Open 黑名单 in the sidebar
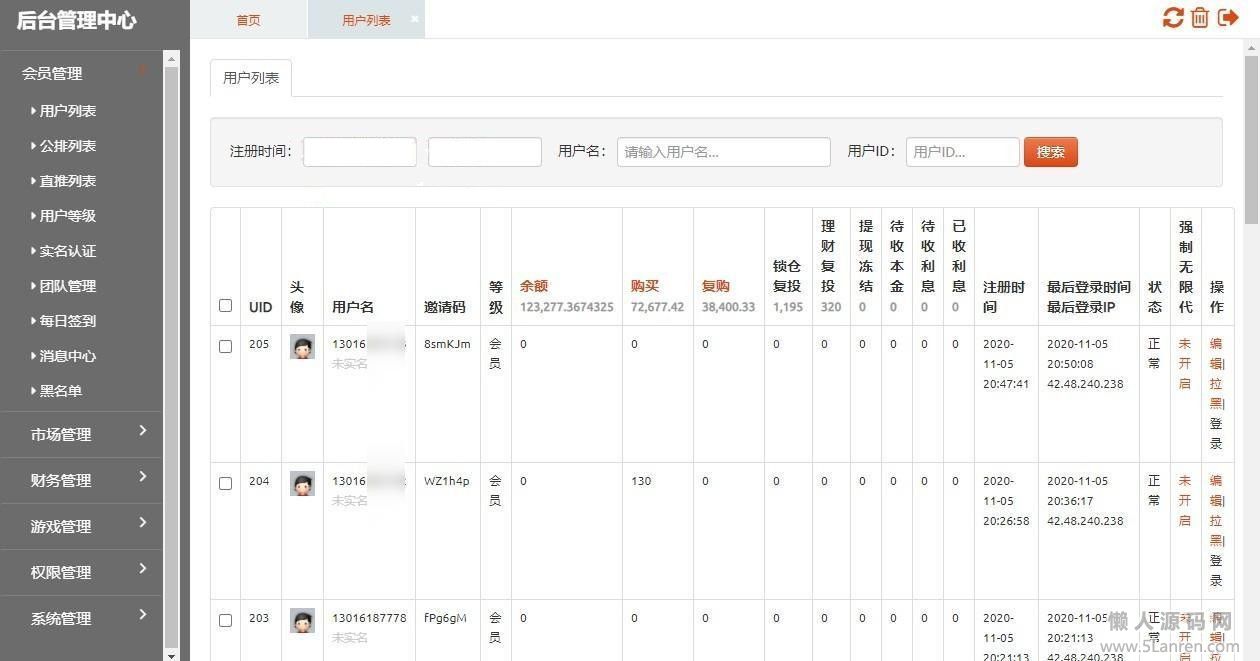Screen dimensions: 1260x661 tap(60, 391)
